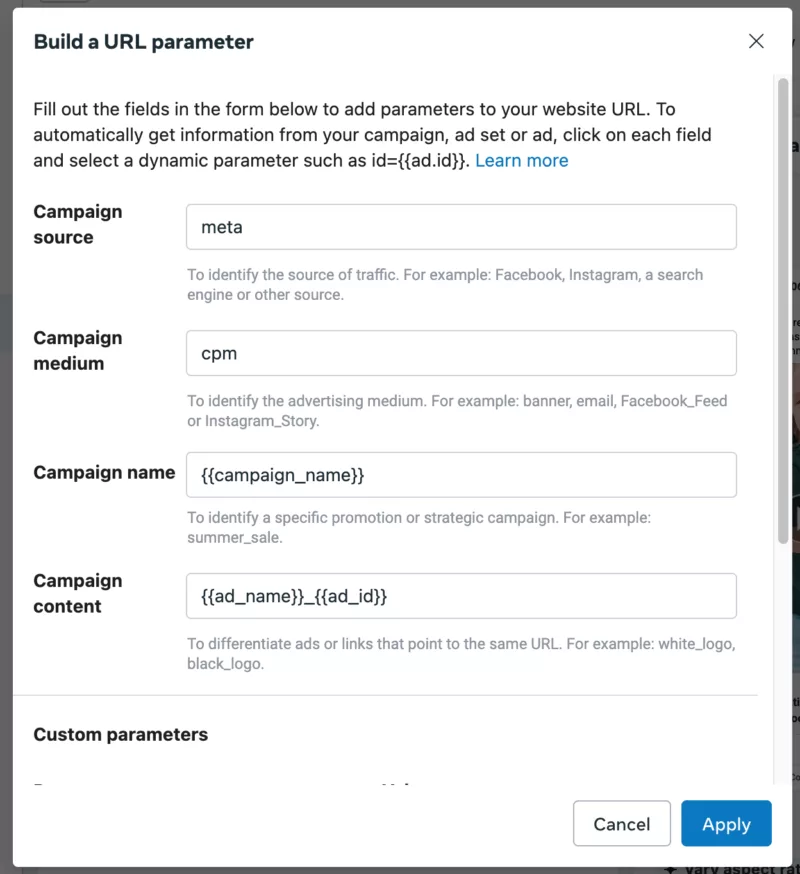Click the white_logo, black_logo example helper text
800x874 pixels.
(x=461, y=653)
